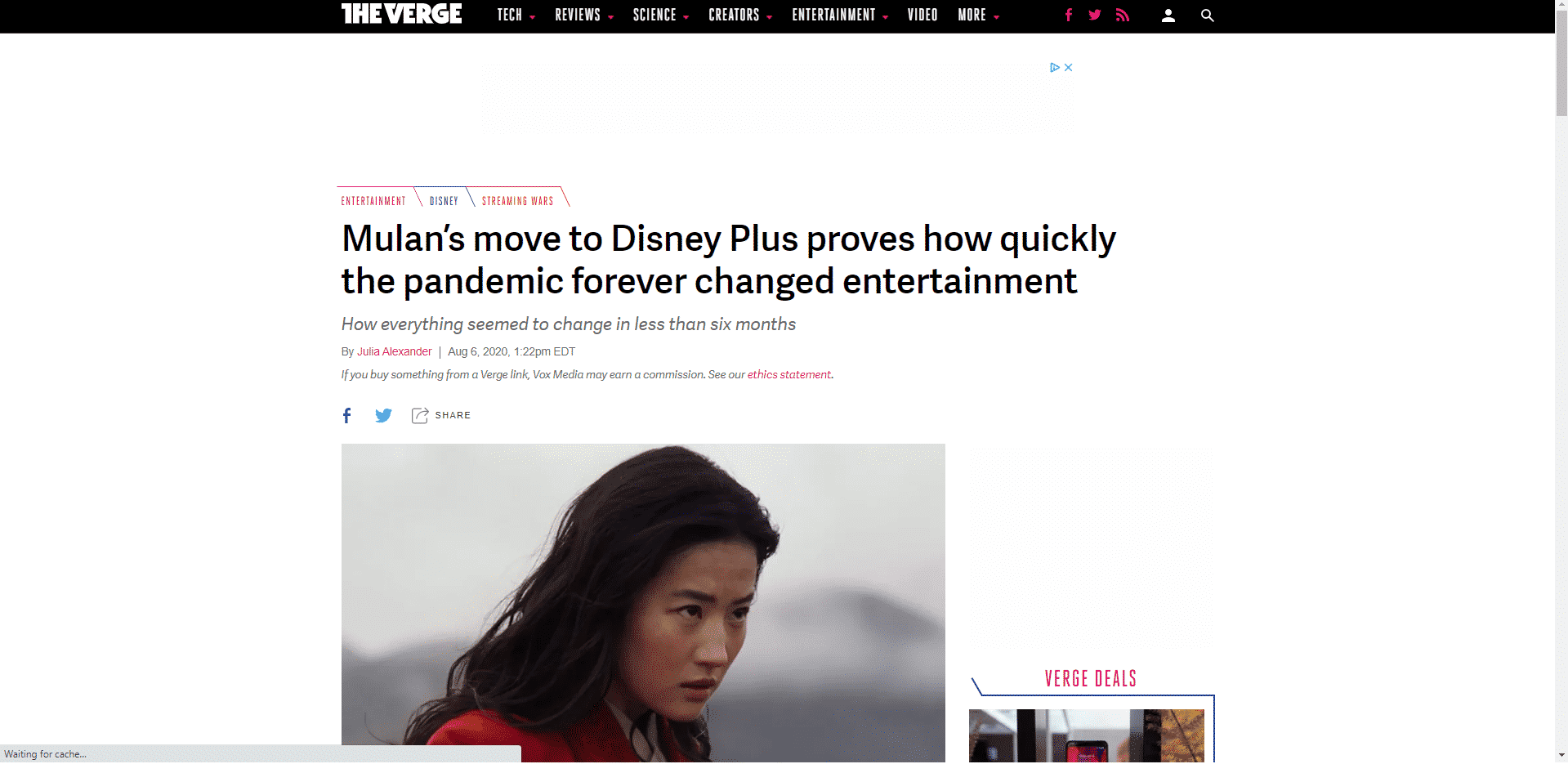Share article on Facebook below byline
Image resolution: width=1568 pixels, height=773 pixels.
pos(347,415)
